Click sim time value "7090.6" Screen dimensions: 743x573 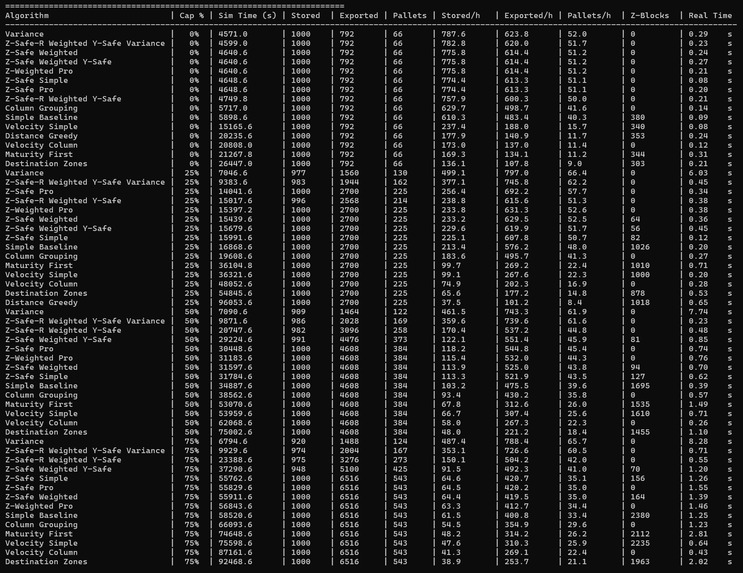click(233, 312)
